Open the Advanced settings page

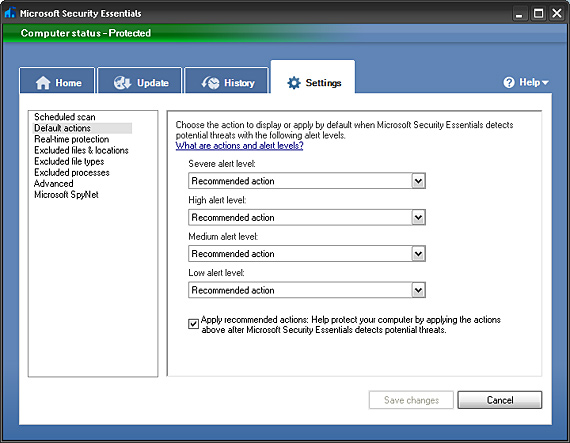53,184
